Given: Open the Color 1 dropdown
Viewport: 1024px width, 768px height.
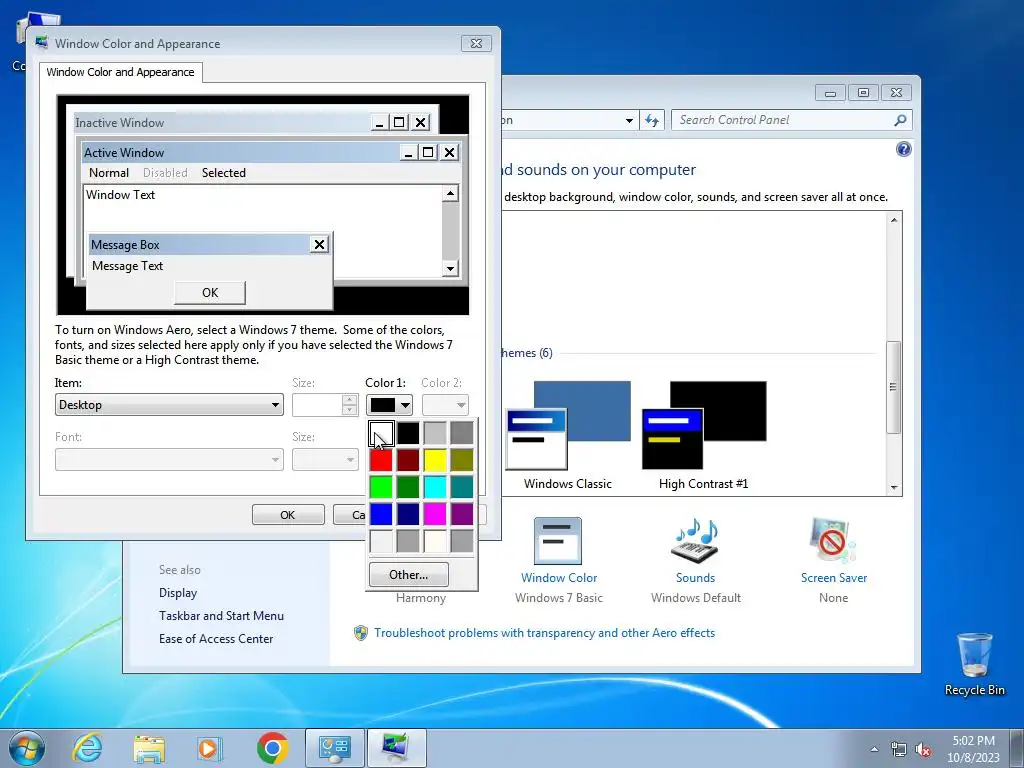Looking at the screenshot, I should pyautogui.click(x=389, y=405).
